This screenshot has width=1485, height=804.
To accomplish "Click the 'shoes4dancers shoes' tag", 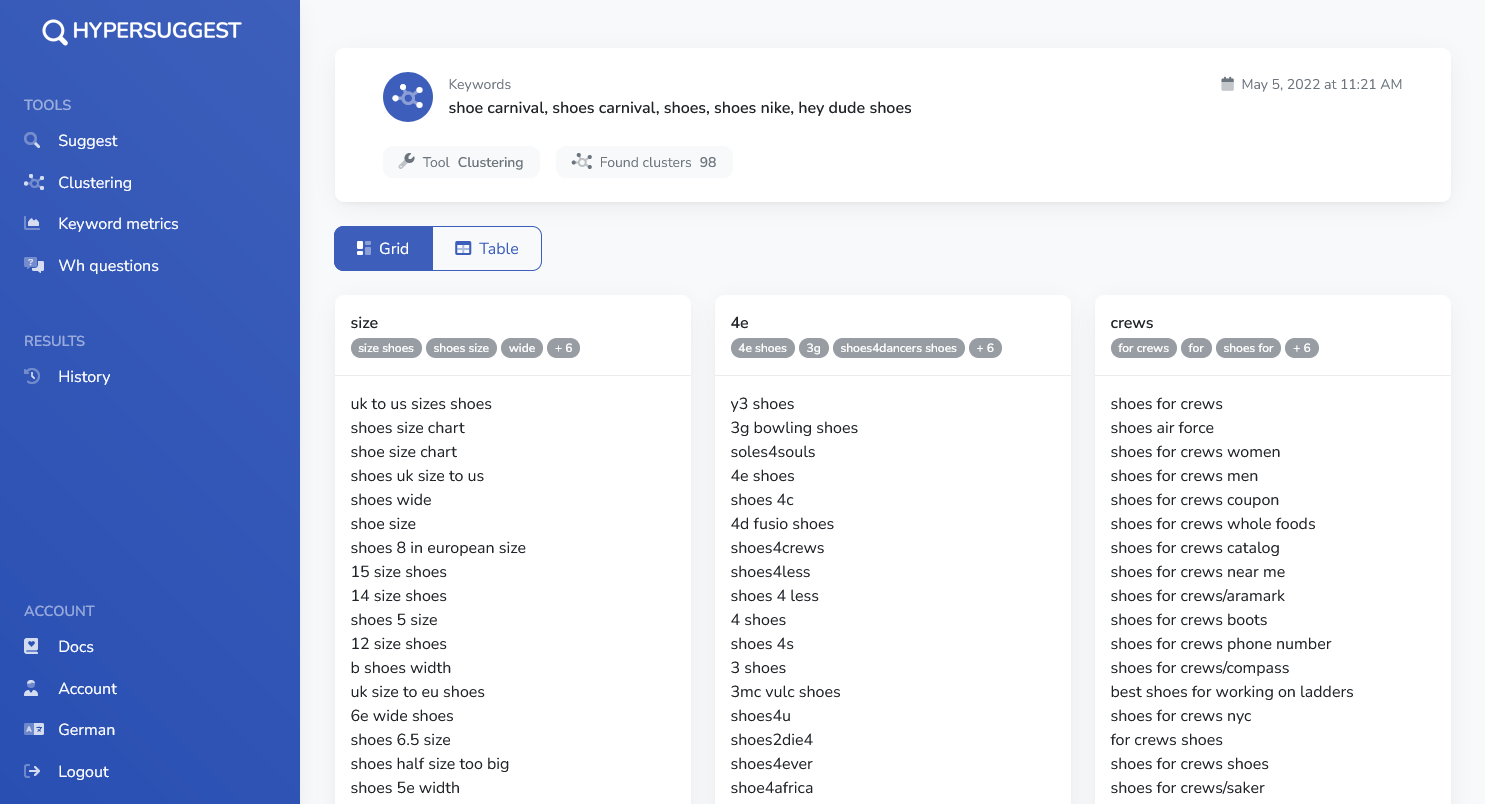I will (x=899, y=348).
